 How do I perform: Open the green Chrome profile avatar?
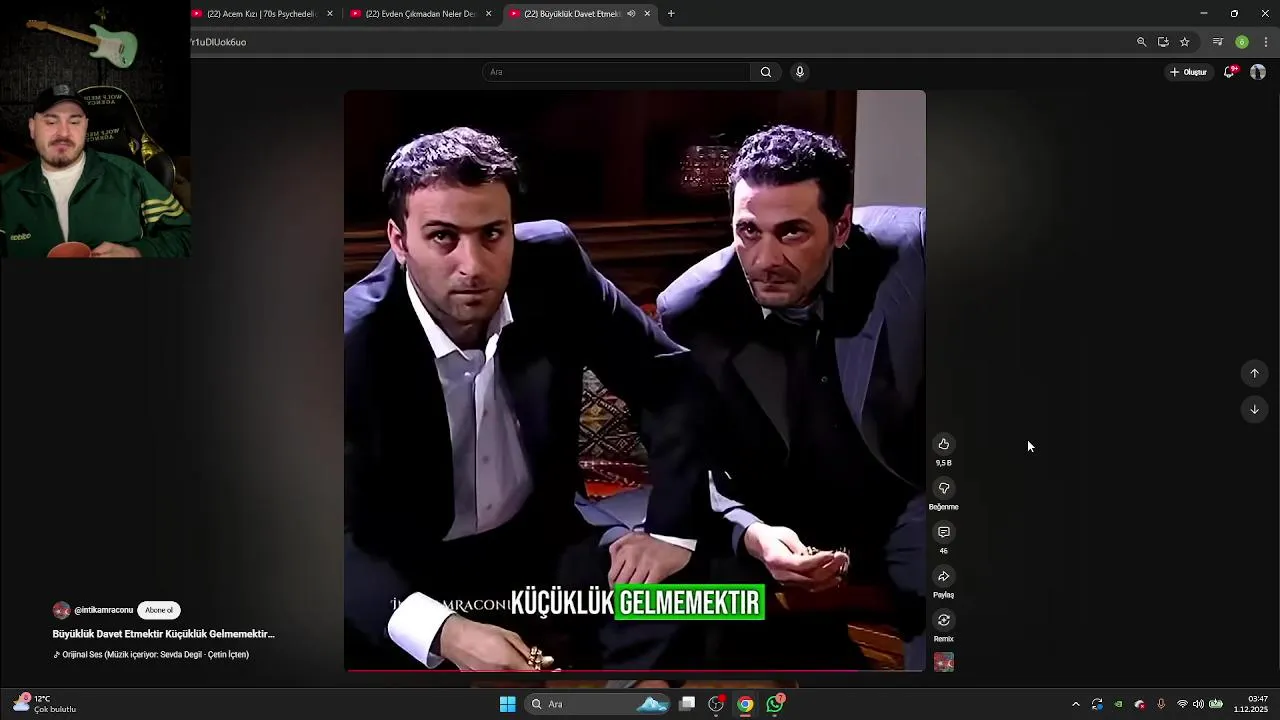pyautogui.click(x=1242, y=42)
